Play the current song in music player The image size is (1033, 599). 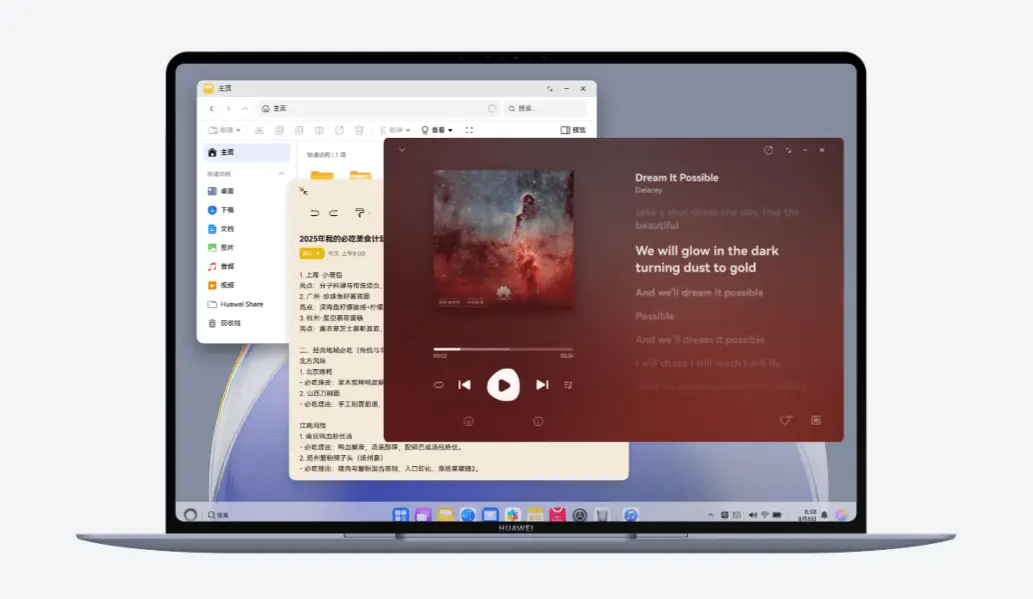[x=503, y=385]
